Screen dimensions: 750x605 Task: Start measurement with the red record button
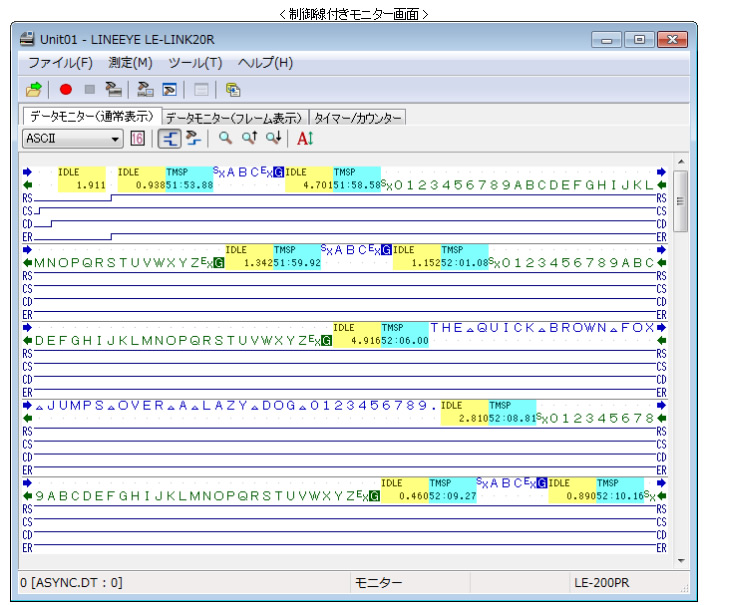point(66,89)
